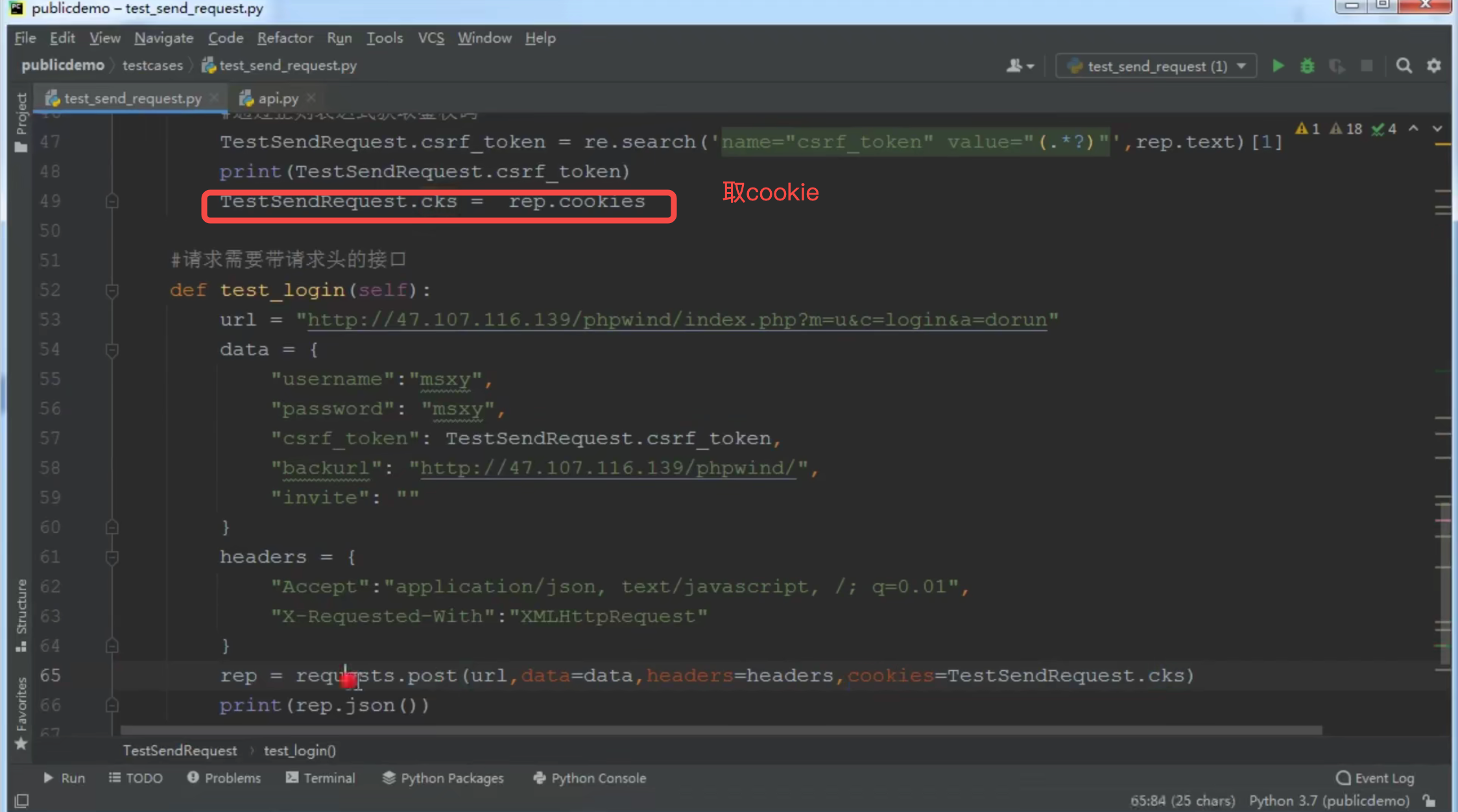
Task: Open the File menu
Action: point(25,38)
